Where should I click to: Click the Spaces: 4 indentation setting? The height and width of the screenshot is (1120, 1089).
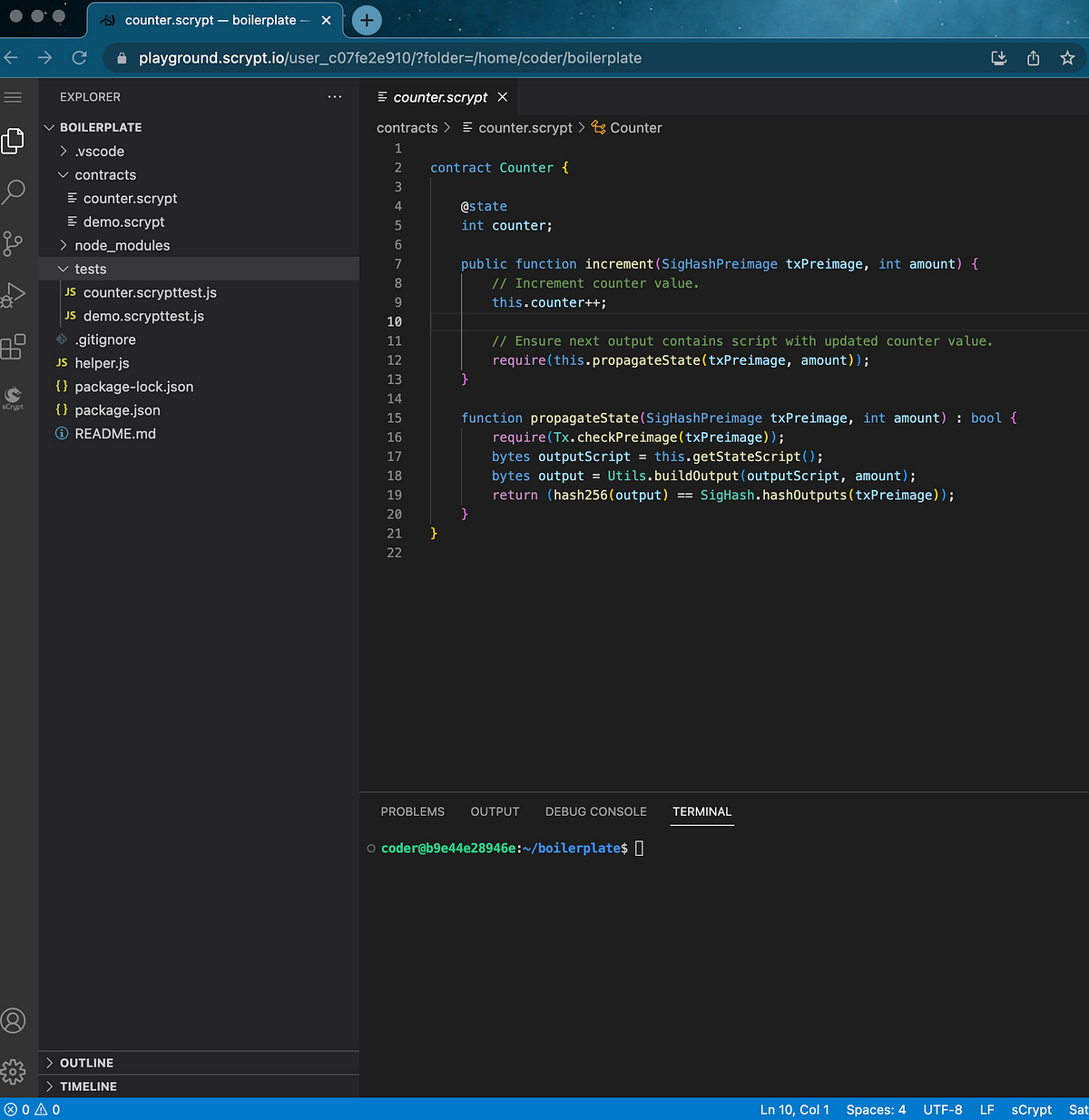click(x=876, y=1109)
